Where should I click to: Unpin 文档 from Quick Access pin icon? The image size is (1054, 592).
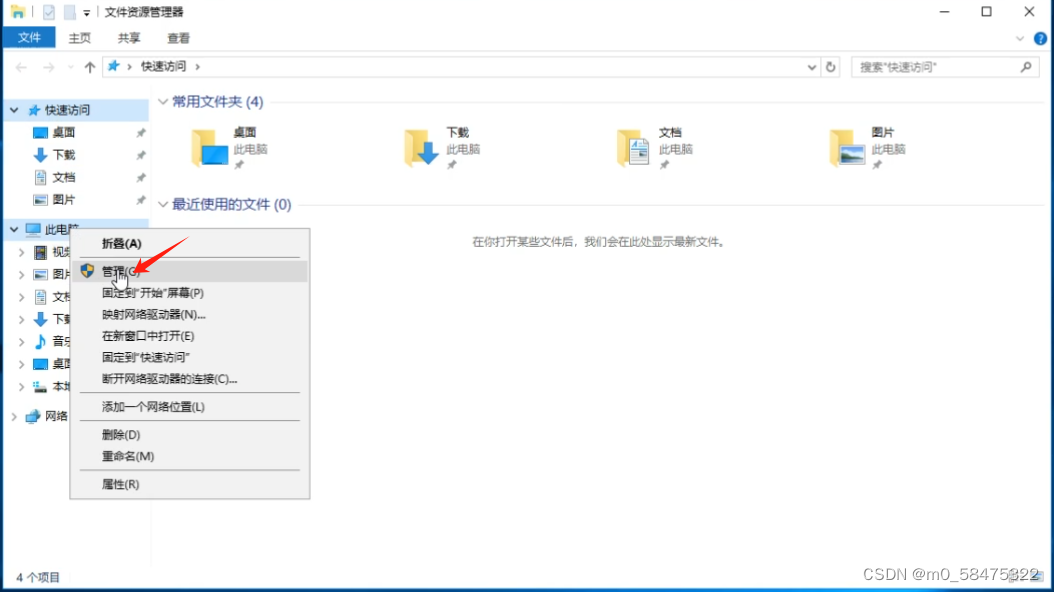141,177
